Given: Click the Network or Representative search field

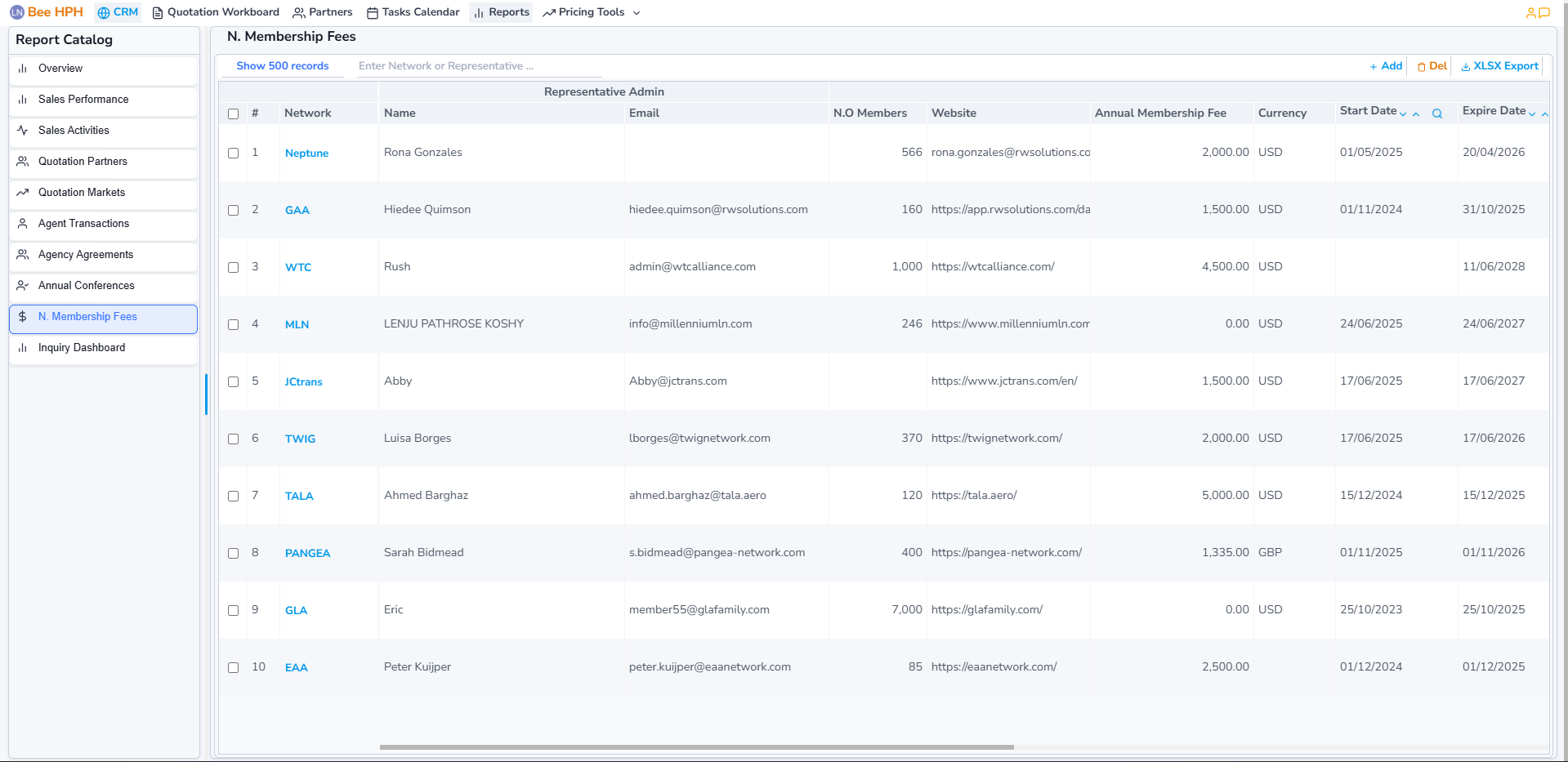Looking at the screenshot, I should [478, 66].
